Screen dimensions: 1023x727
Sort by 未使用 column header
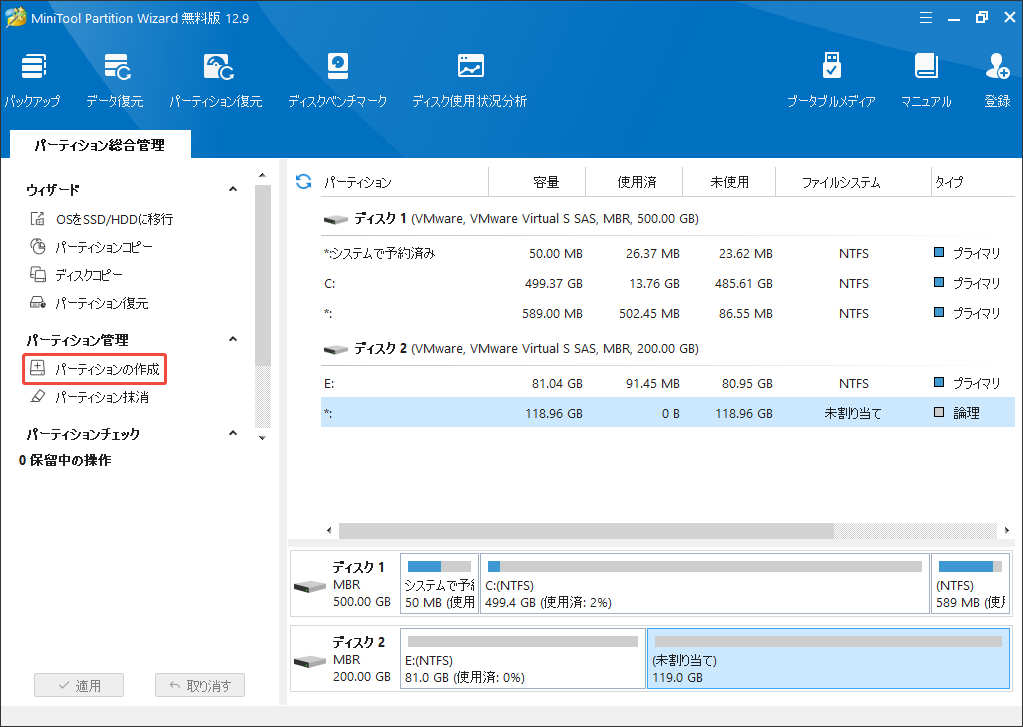pyautogui.click(x=729, y=182)
